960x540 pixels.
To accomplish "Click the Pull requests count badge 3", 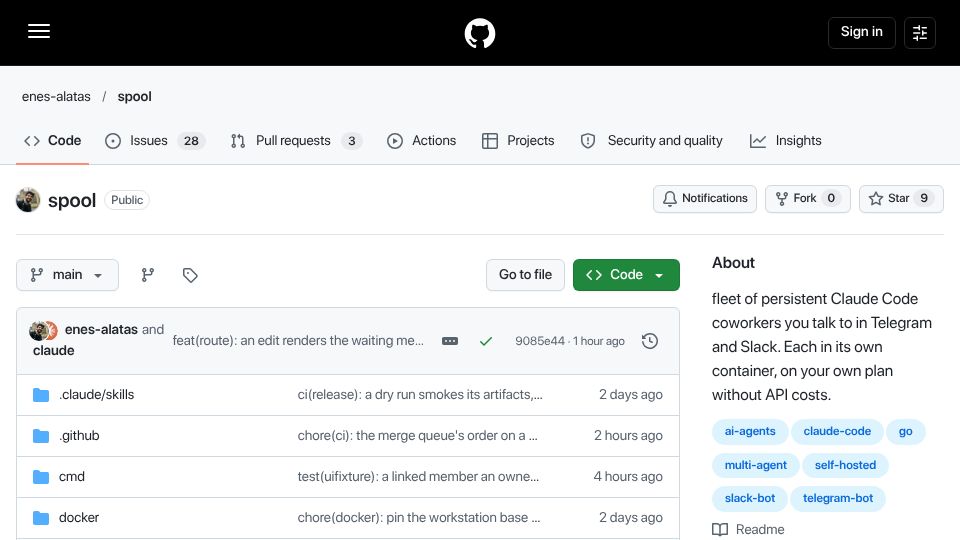I will point(351,141).
